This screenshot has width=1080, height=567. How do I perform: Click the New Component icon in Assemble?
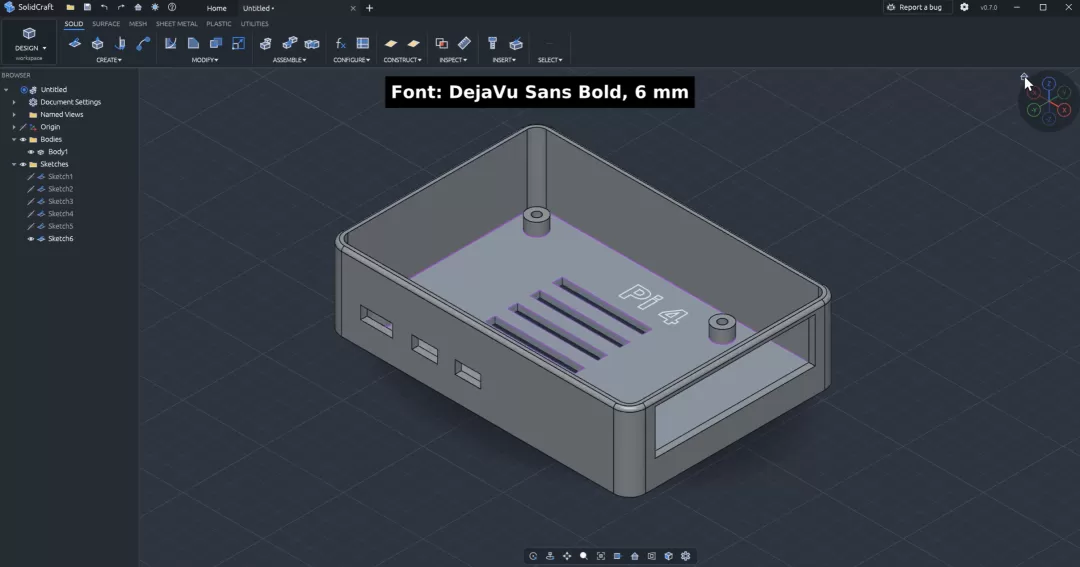click(266, 43)
